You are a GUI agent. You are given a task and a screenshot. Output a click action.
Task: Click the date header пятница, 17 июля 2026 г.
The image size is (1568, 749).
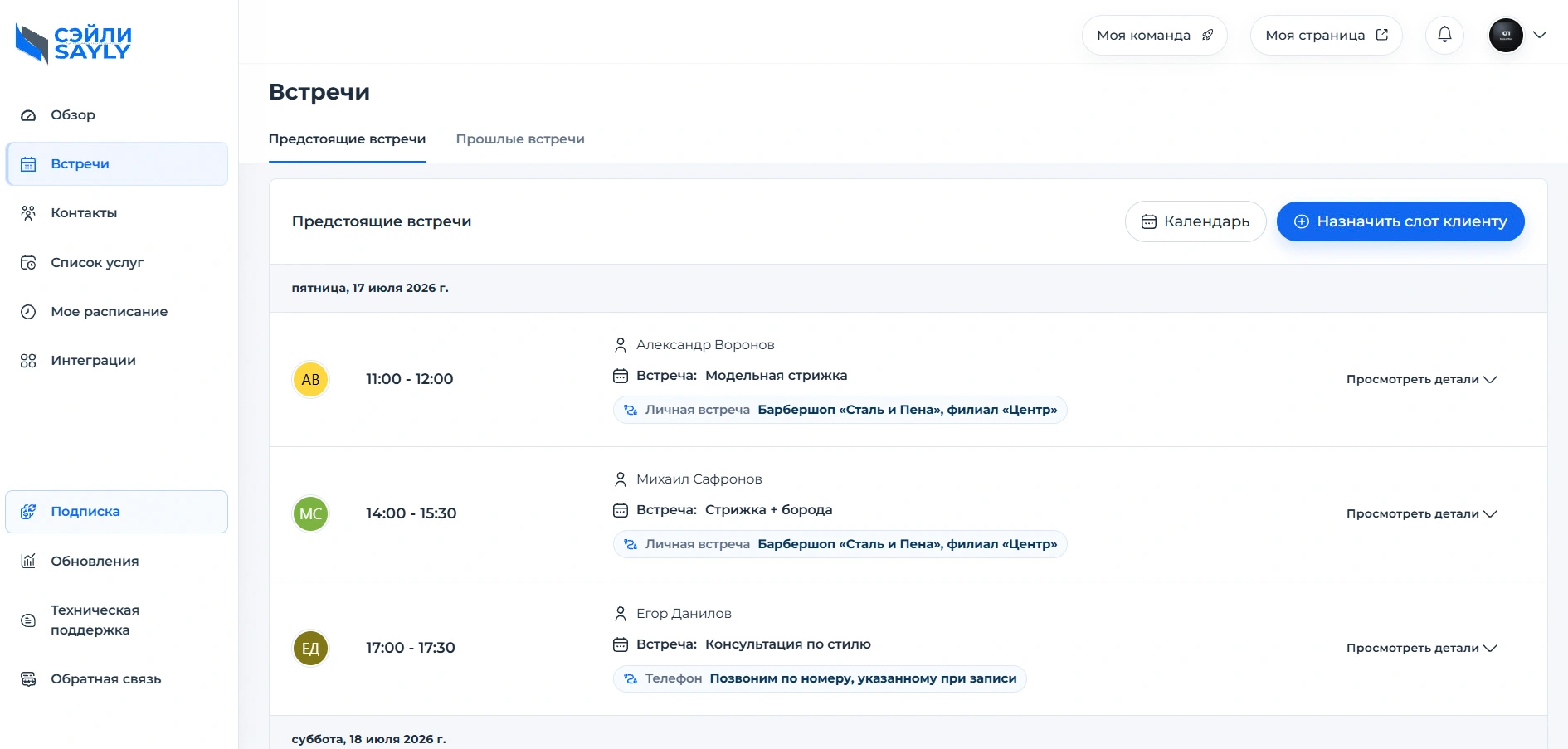pyautogui.click(x=370, y=288)
